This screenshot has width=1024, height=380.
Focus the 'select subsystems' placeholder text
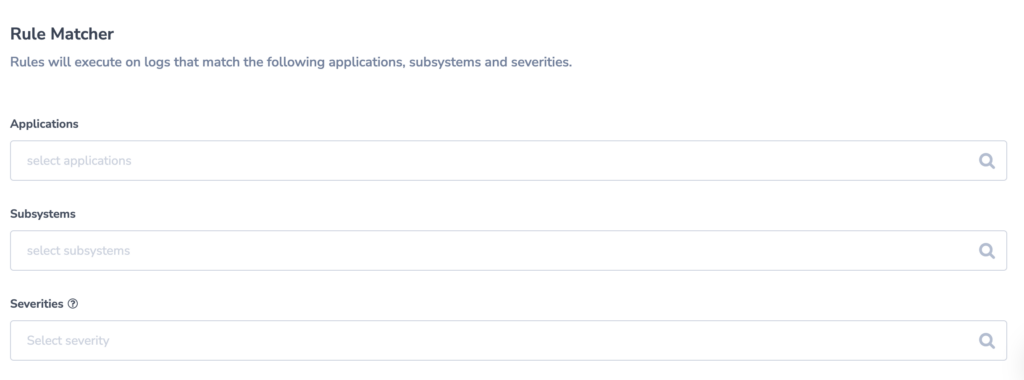[78, 251]
